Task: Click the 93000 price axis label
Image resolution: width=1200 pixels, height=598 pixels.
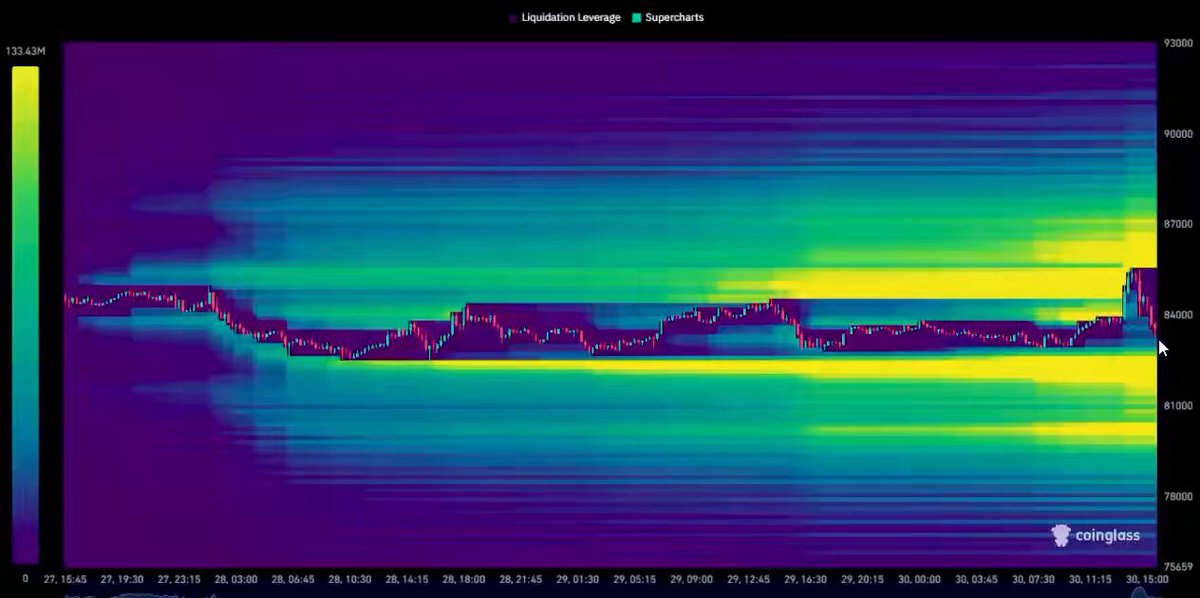Action: pos(1179,43)
